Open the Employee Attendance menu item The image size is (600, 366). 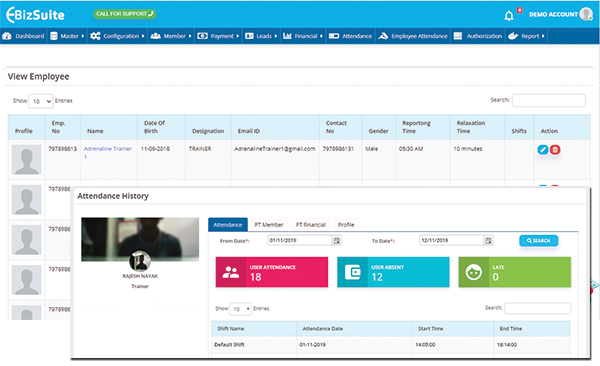[x=419, y=36]
